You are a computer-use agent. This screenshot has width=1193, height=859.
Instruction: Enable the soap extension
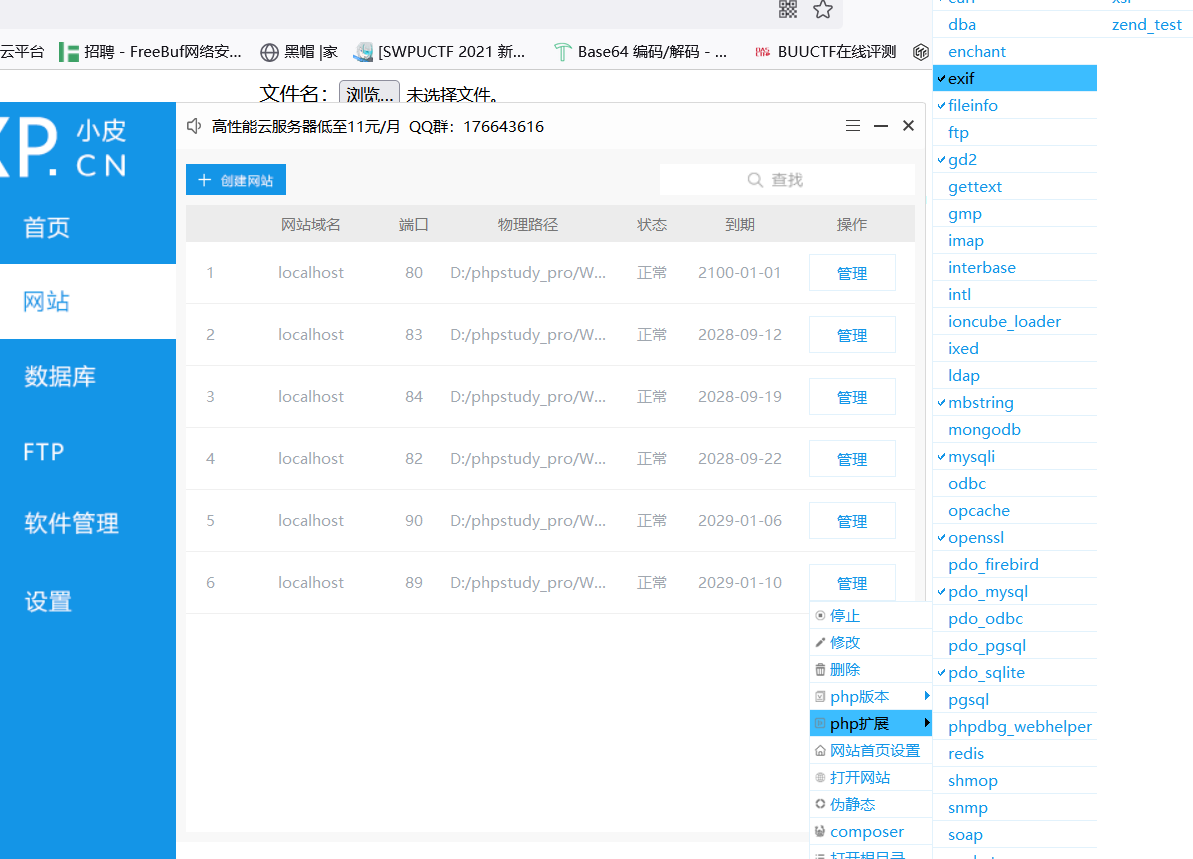[x=1015, y=835]
